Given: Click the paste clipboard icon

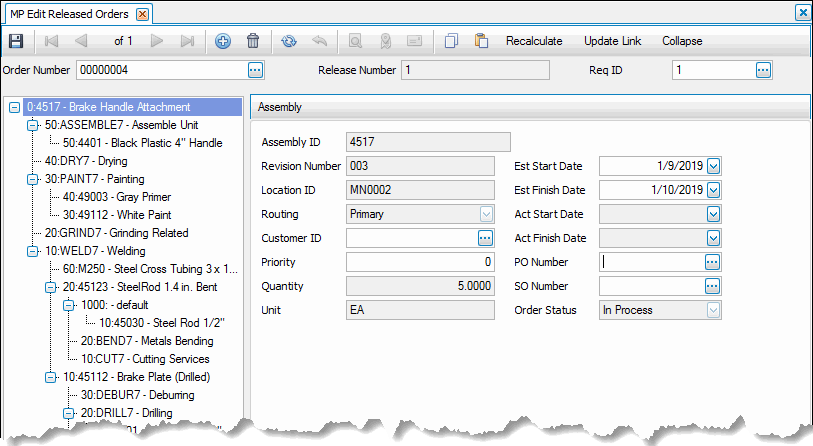Looking at the screenshot, I should [x=481, y=41].
